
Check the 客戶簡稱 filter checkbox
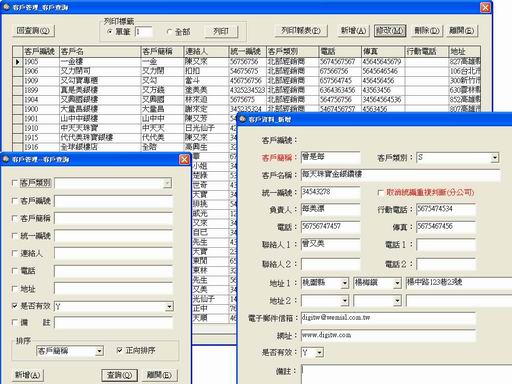coord(15,218)
